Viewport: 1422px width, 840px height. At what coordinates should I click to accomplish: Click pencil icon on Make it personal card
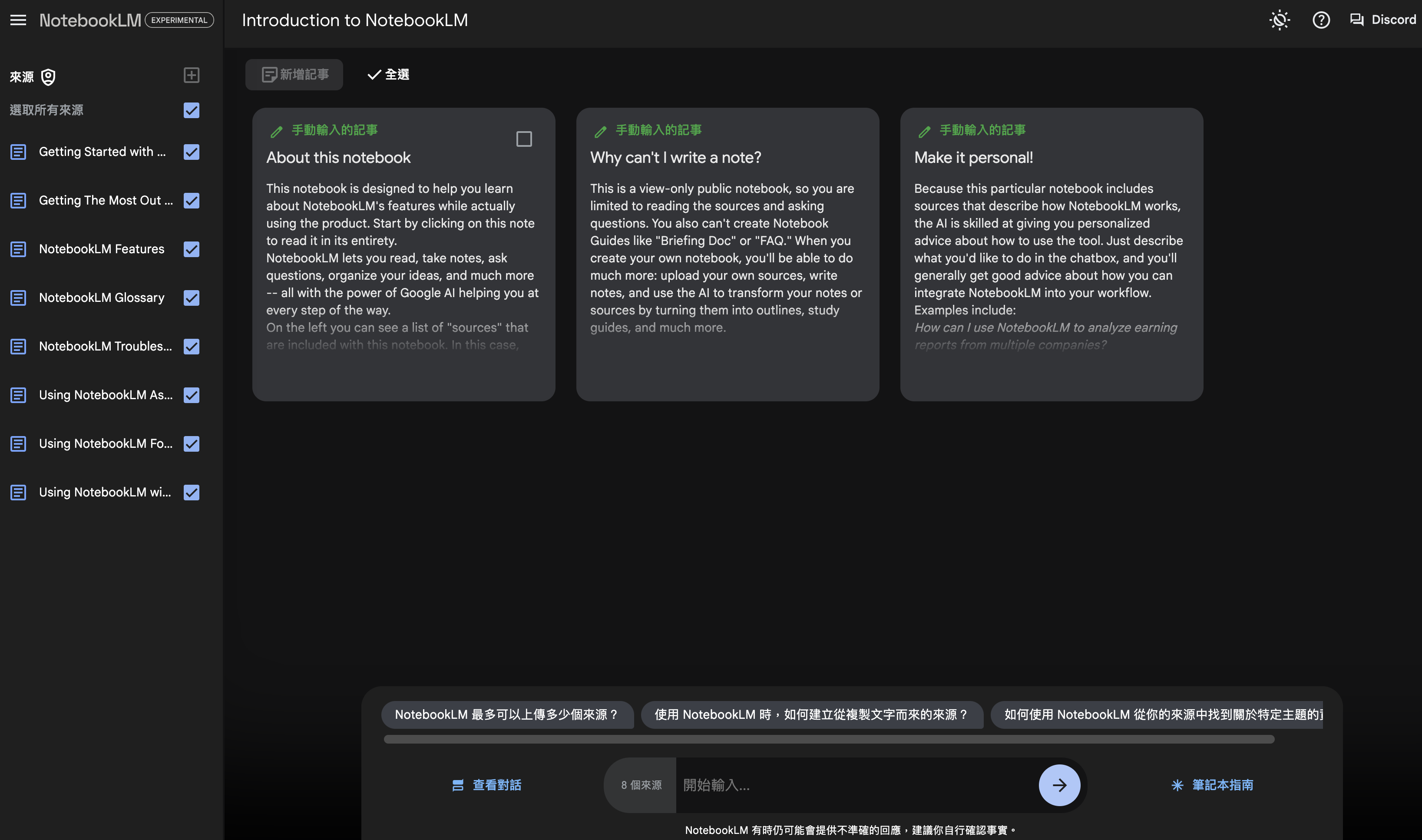(925, 132)
